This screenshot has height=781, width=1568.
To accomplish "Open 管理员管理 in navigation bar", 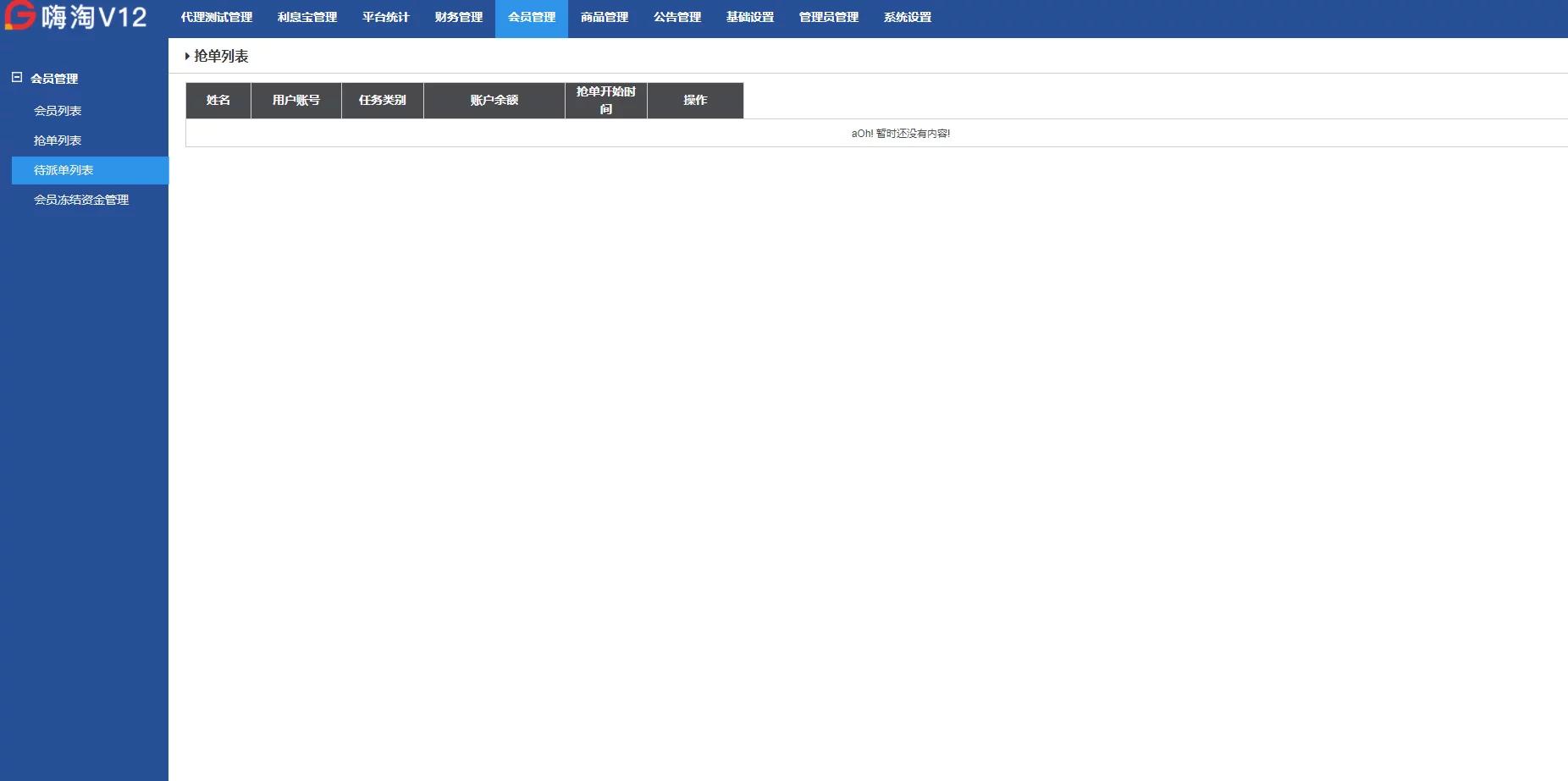I will pos(829,18).
